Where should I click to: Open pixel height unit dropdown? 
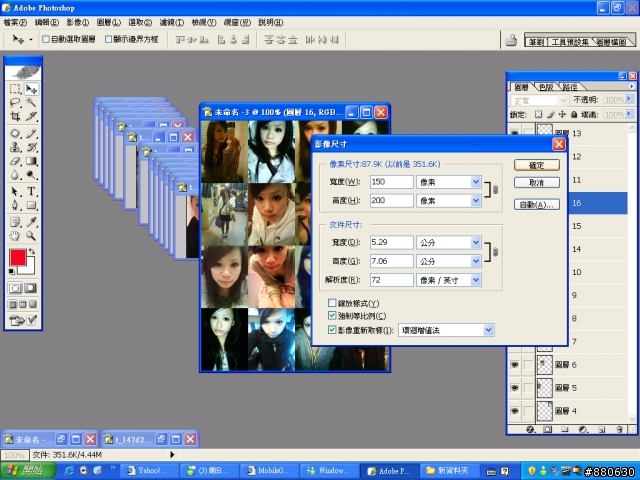[x=476, y=200]
